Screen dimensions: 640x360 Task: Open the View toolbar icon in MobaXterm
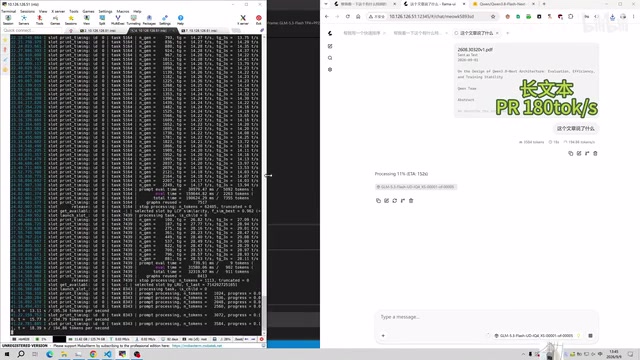tap(87, 20)
